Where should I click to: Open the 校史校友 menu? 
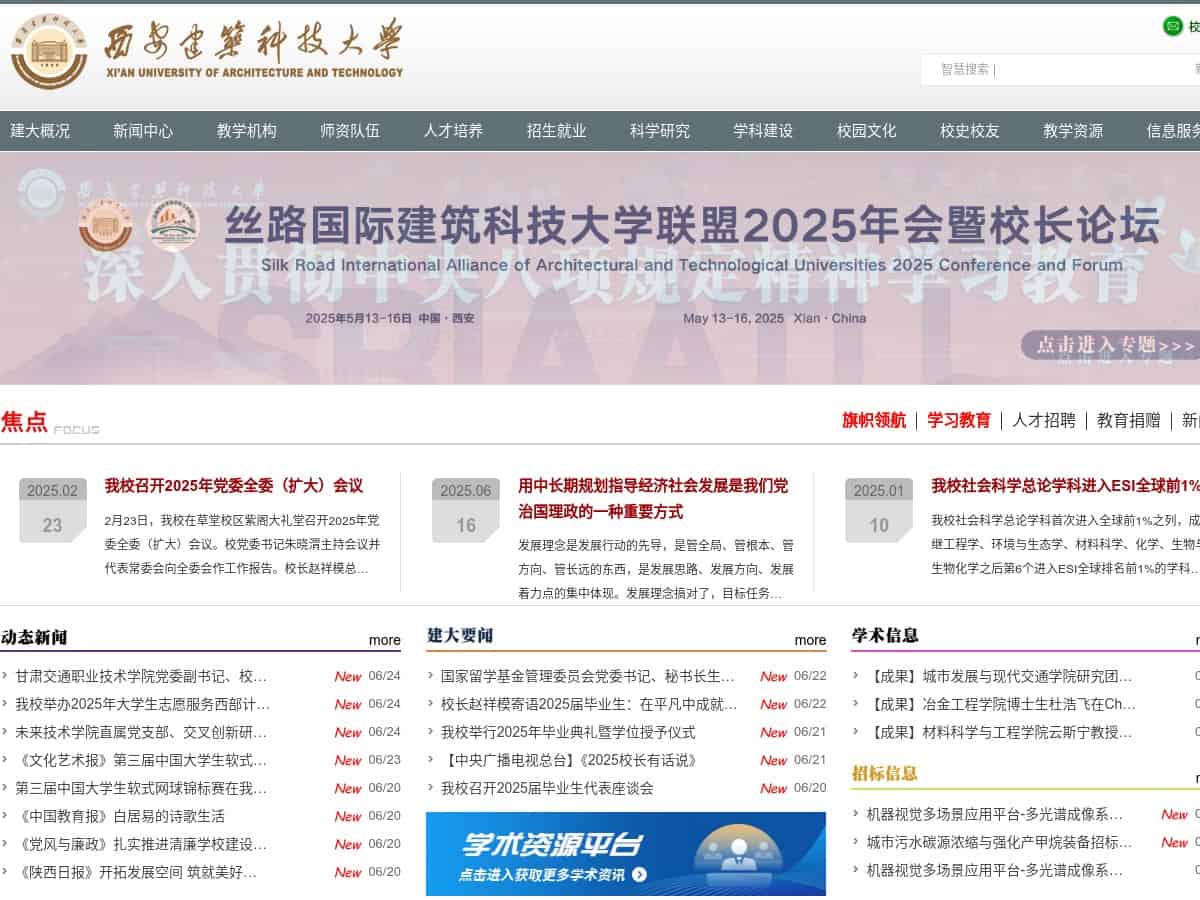point(970,131)
